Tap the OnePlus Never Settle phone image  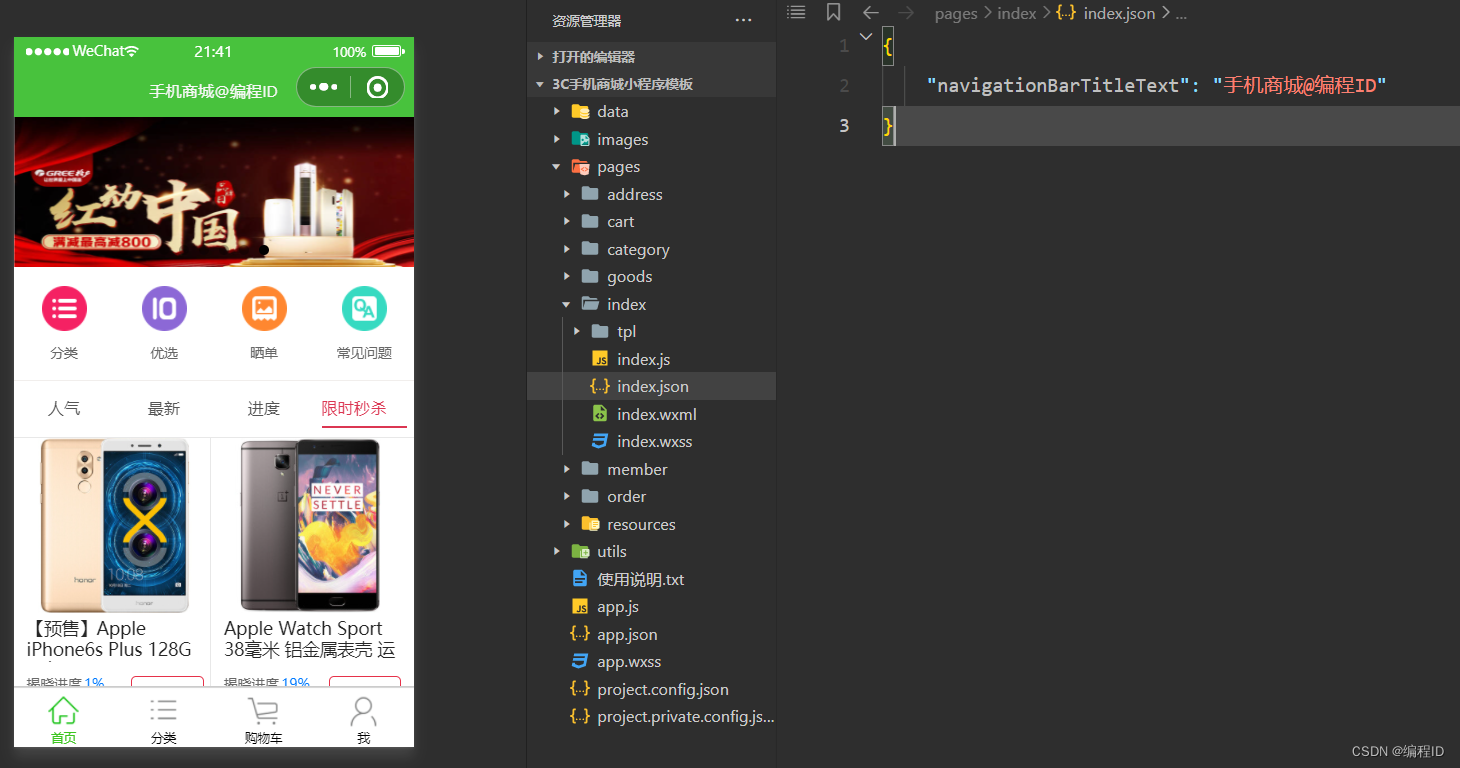(x=311, y=525)
